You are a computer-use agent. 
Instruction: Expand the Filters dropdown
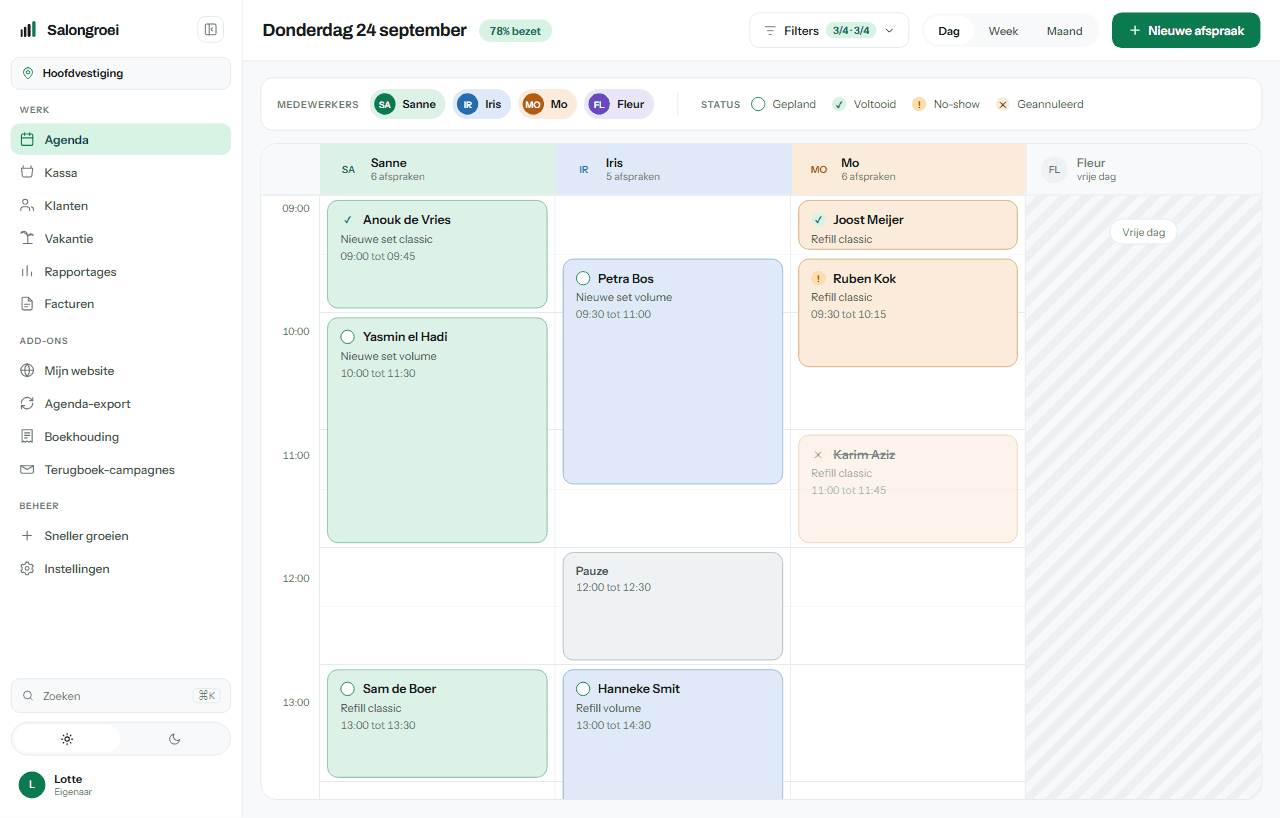click(829, 30)
